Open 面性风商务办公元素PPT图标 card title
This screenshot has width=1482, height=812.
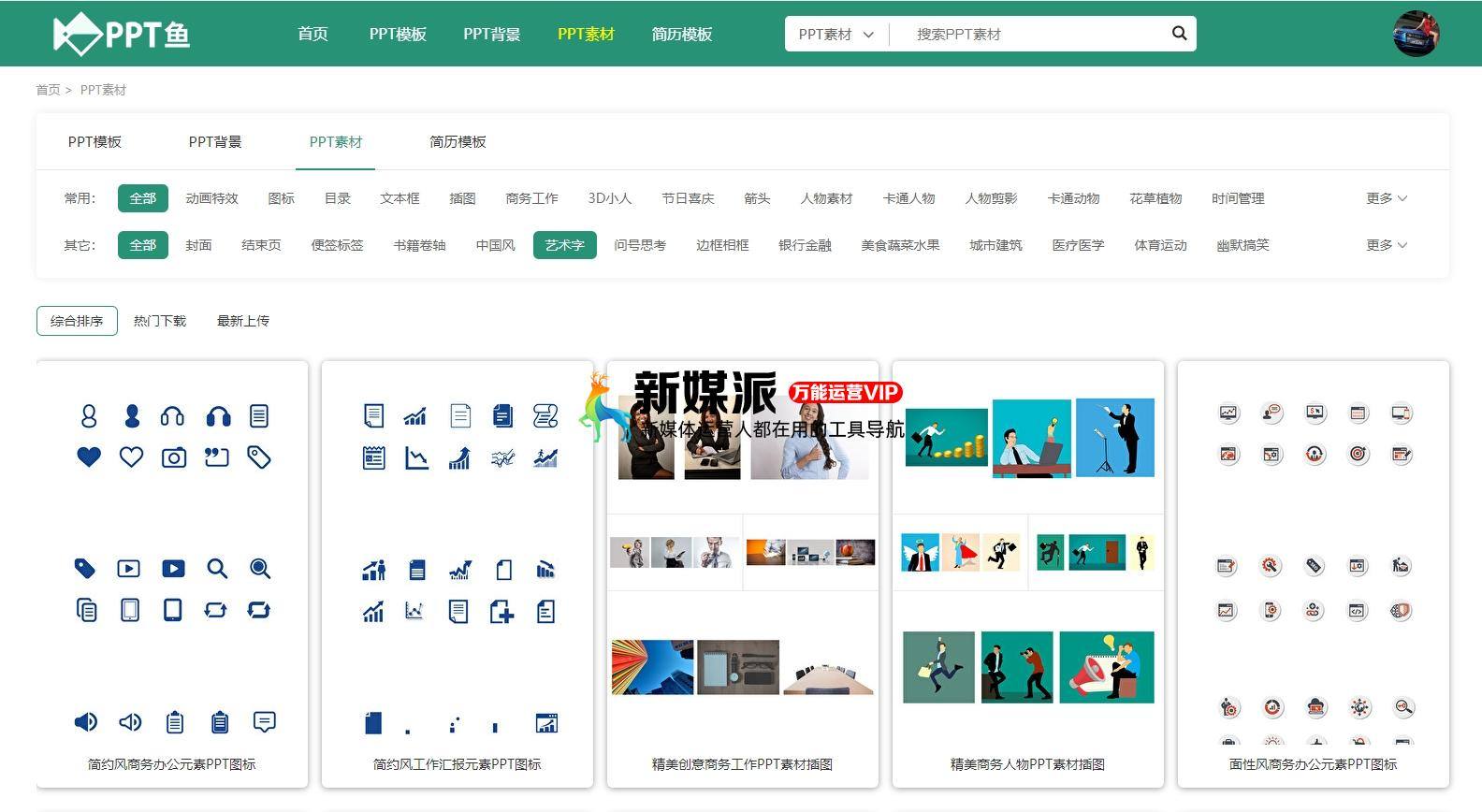(1313, 764)
